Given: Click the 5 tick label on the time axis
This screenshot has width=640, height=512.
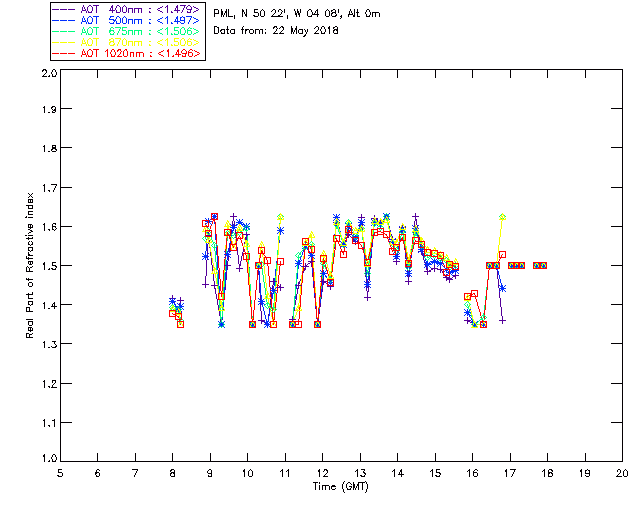Looking at the screenshot, I should pyautogui.click(x=60, y=473).
